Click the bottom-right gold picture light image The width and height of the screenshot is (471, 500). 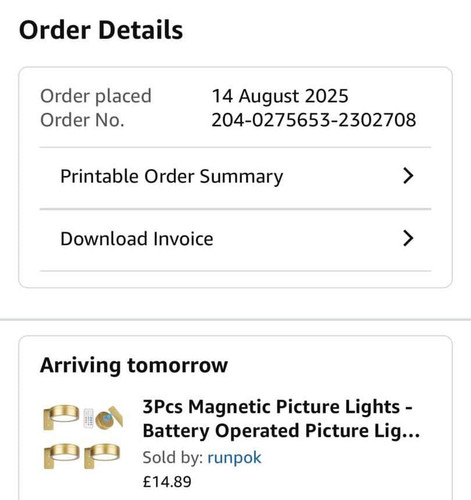(102, 456)
